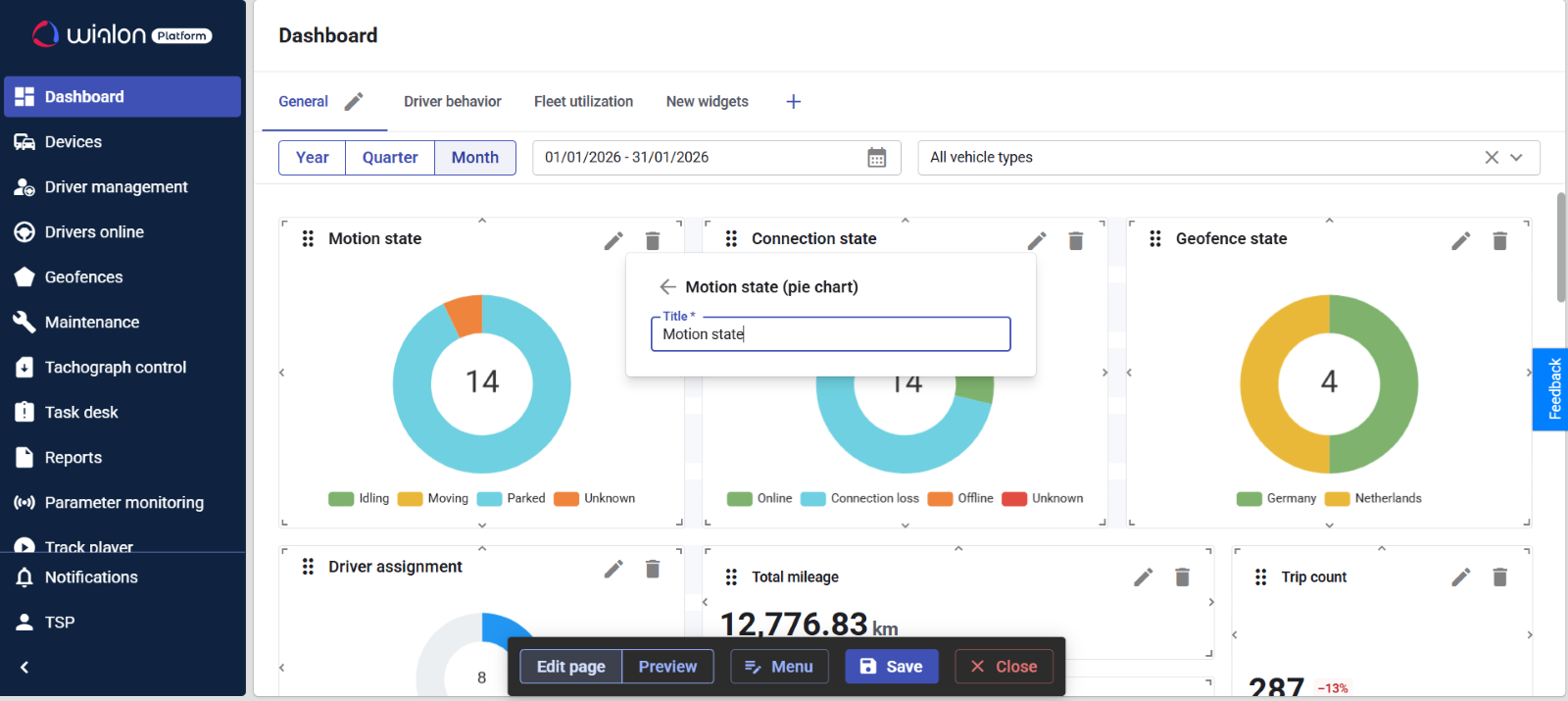
Task: Open the TSP user menu
Action: point(122,622)
